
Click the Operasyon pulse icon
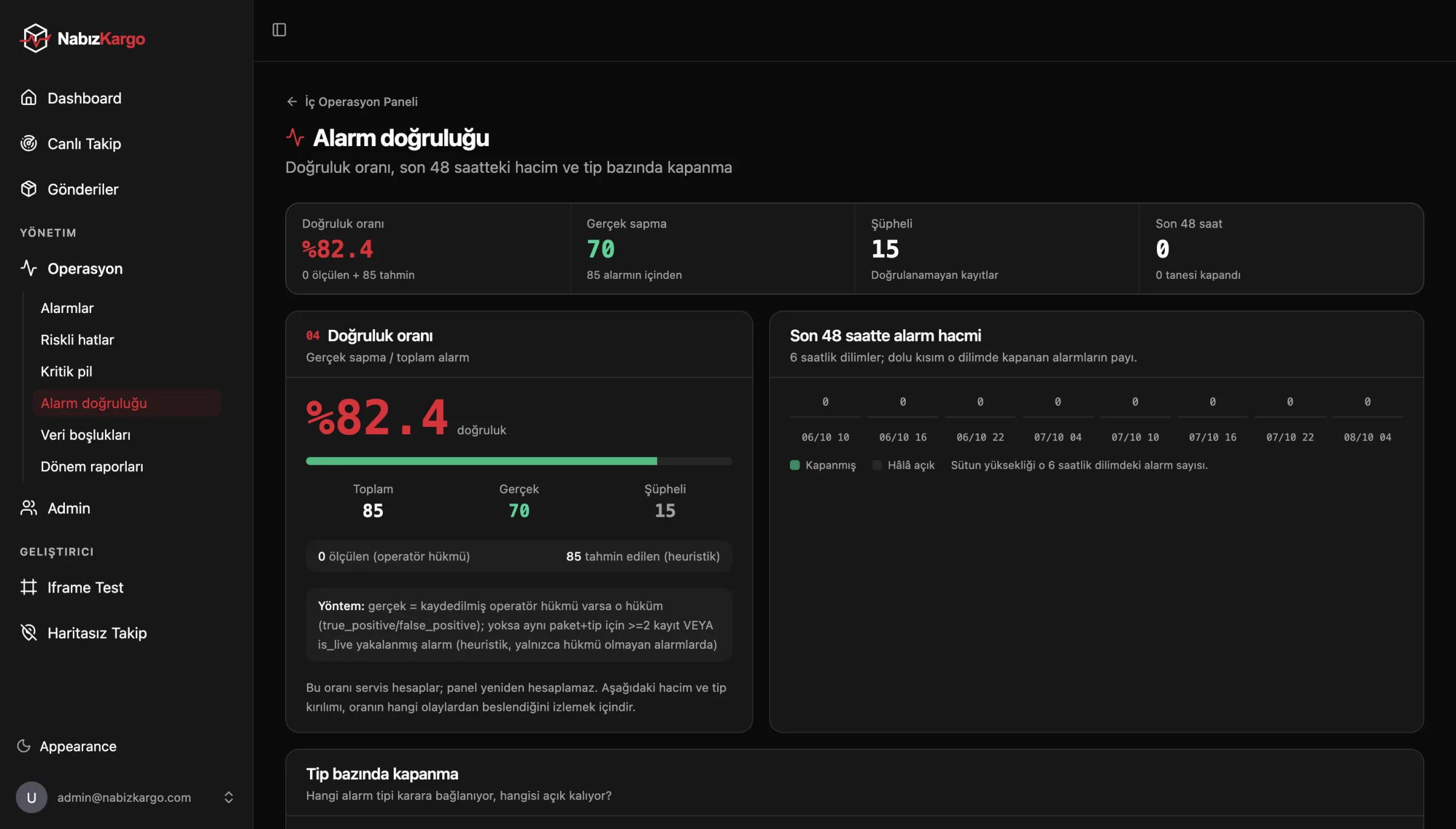pyautogui.click(x=29, y=268)
